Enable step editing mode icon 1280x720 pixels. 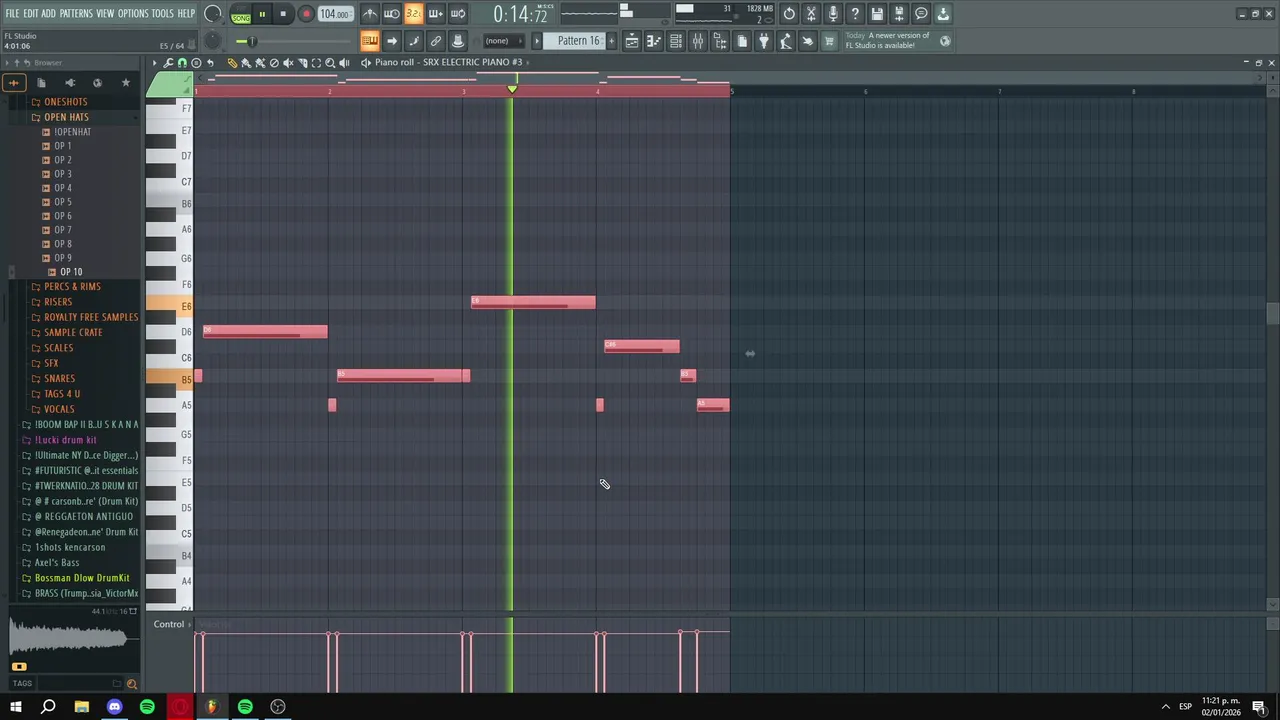pyautogui.click(x=414, y=41)
